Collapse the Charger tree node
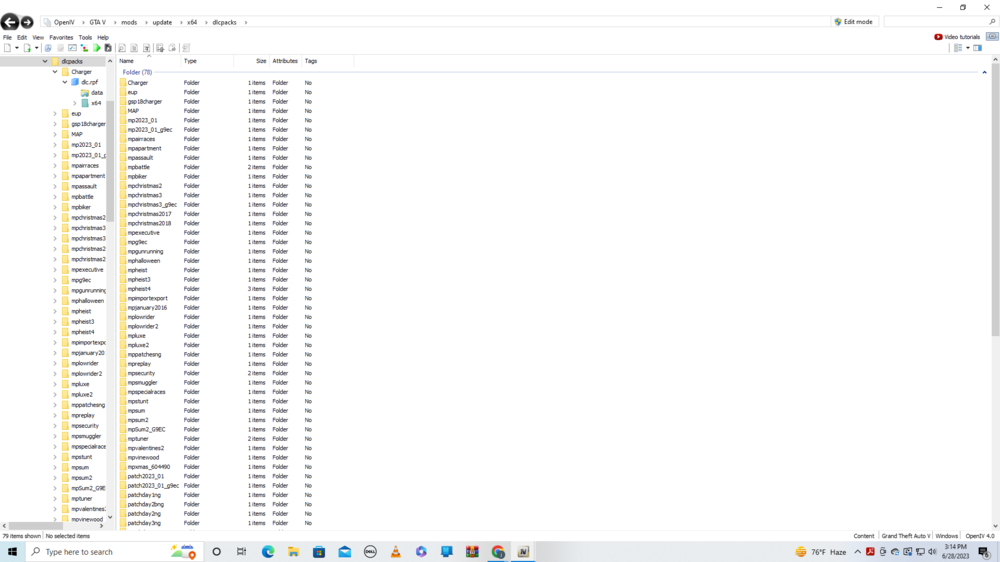This screenshot has width=1000, height=562. (x=55, y=72)
